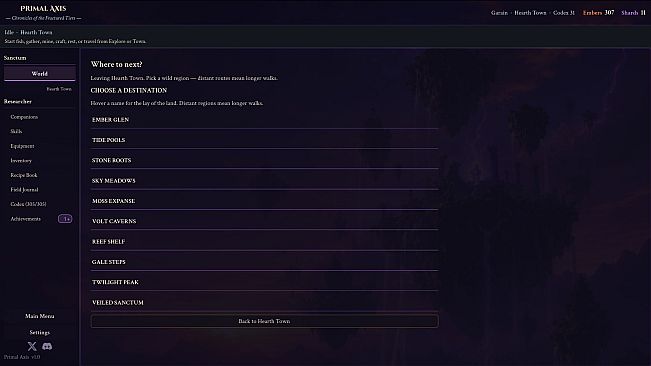Open the World tab in sidebar
This screenshot has width=651, height=366.
click(40, 73)
